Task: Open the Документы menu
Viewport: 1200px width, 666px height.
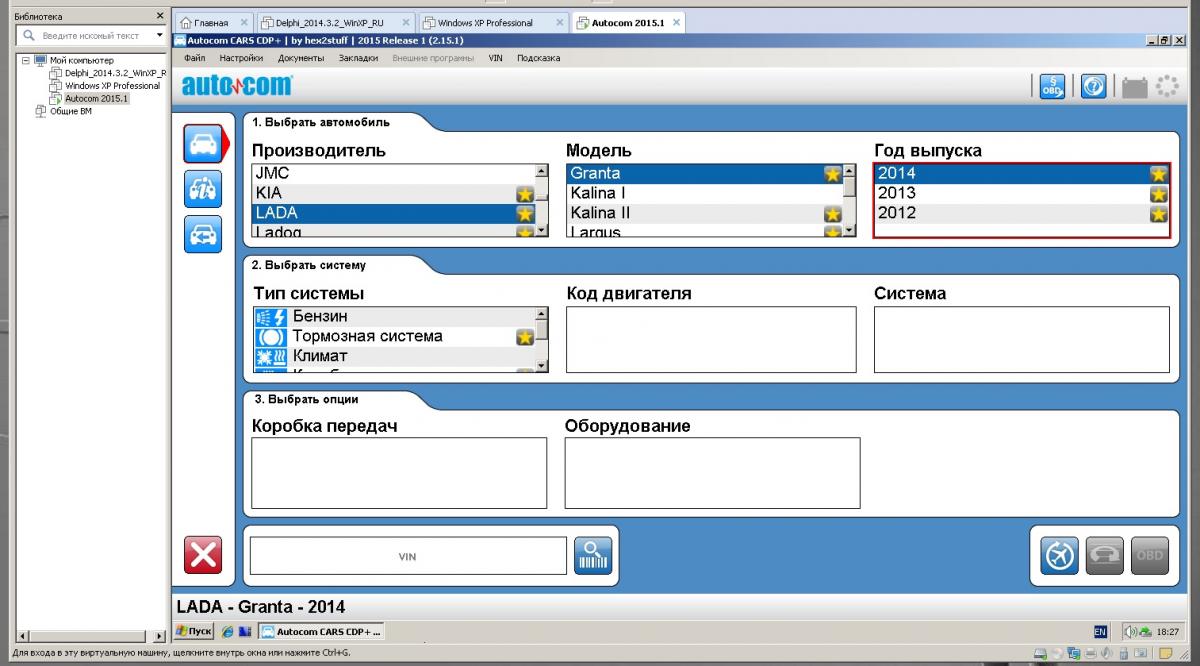Action: click(x=301, y=58)
